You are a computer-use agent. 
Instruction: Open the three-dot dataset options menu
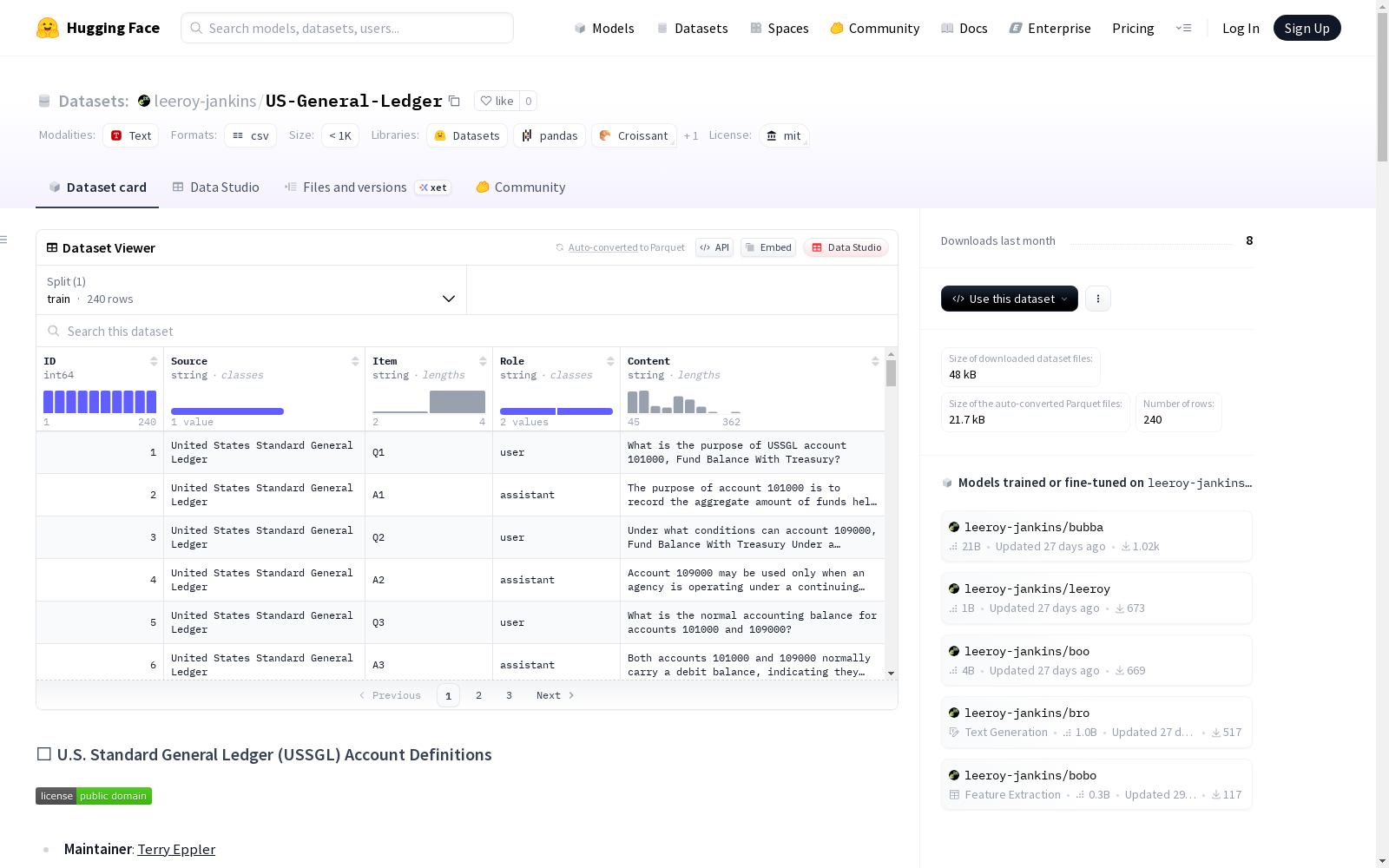pyautogui.click(x=1098, y=299)
